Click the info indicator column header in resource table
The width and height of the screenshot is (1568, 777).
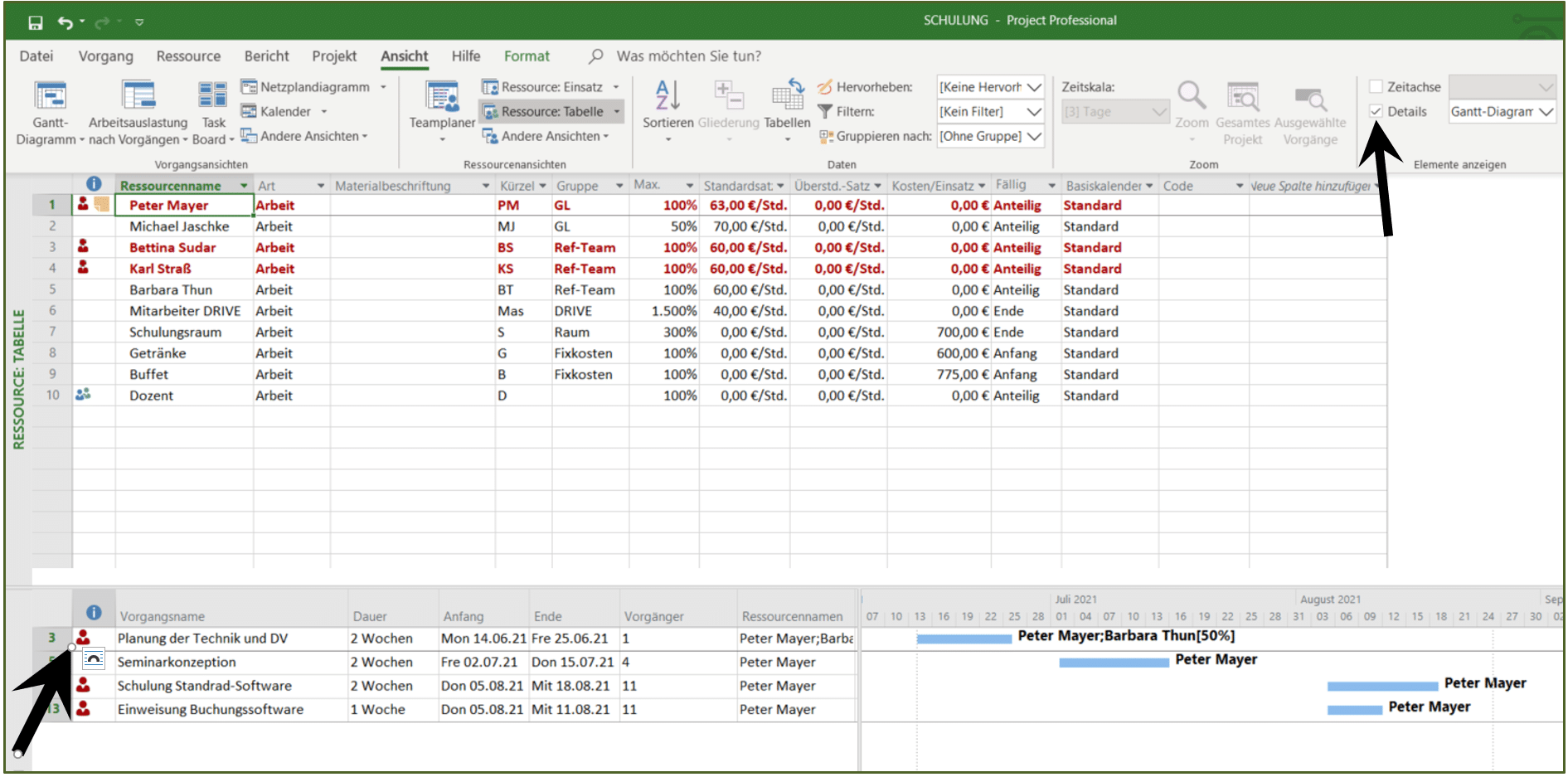94,184
